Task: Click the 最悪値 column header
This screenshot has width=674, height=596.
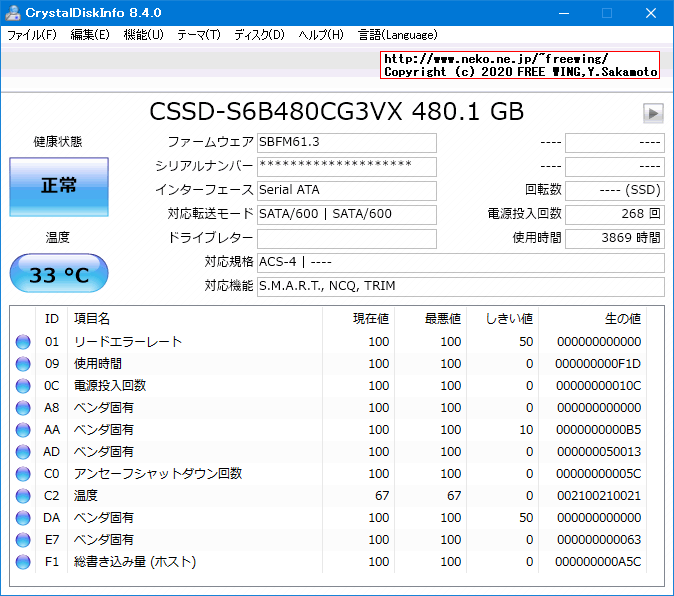Action: click(443, 318)
